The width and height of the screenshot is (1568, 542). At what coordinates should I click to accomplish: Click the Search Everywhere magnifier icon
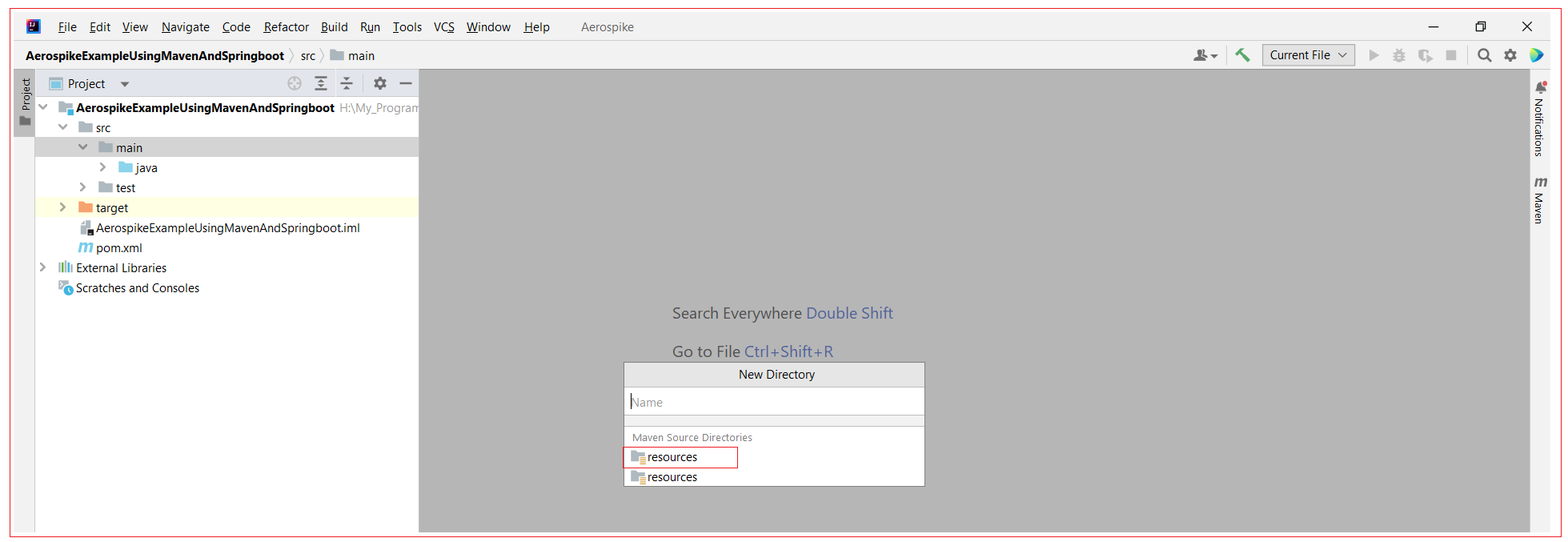pyautogui.click(x=1485, y=55)
